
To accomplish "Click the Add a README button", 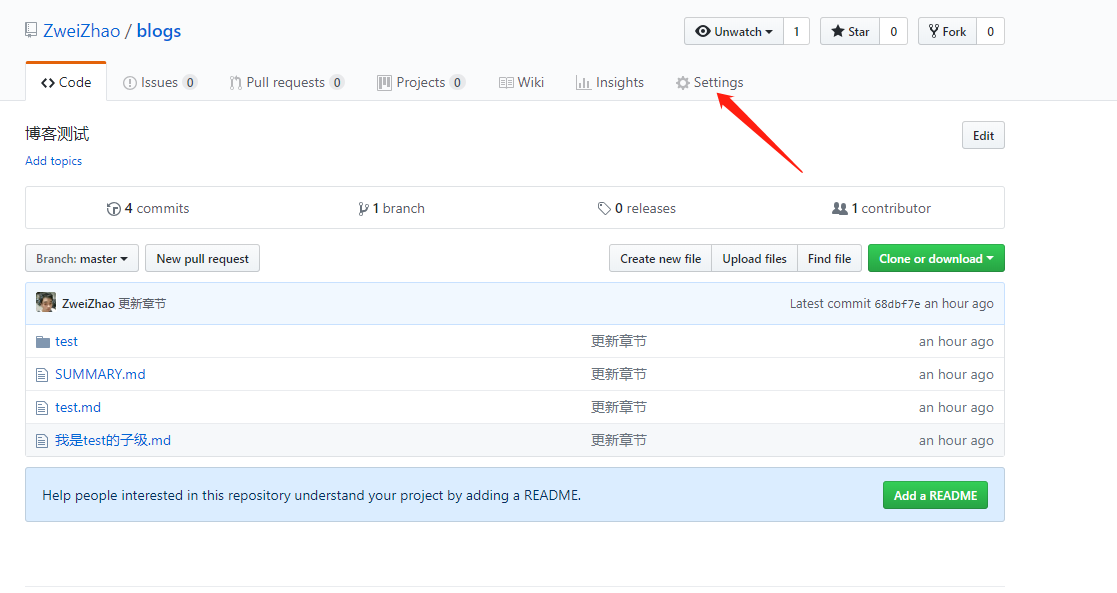I will [x=935, y=495].
